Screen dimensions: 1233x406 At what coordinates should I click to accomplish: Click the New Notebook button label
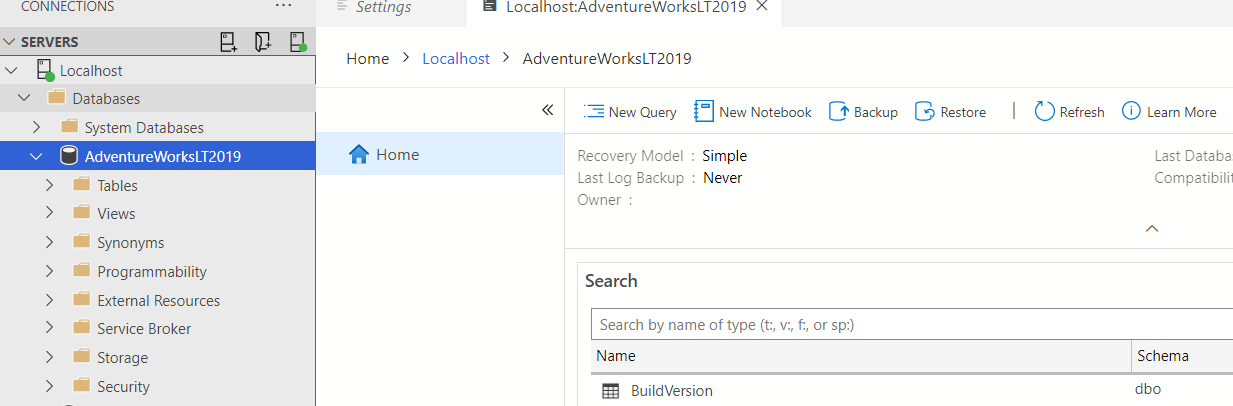[765, 112]
